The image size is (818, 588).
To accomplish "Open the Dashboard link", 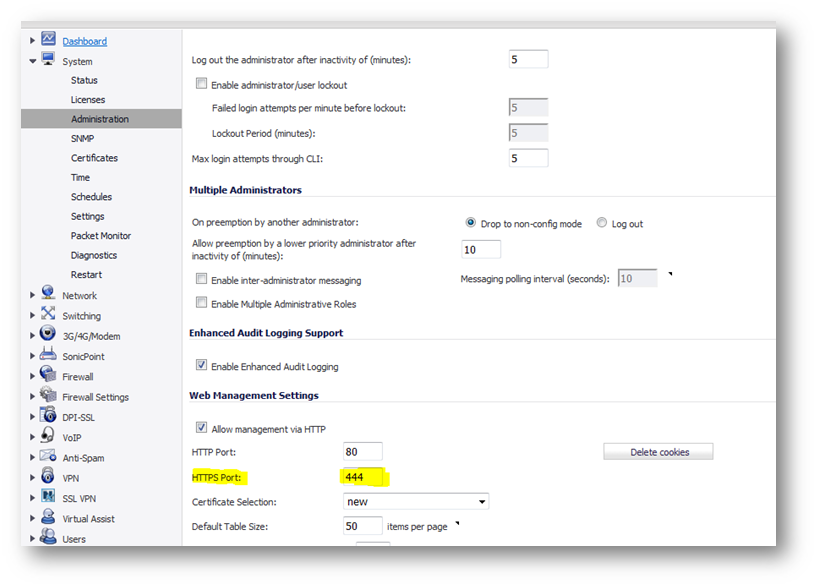I will [x=85, y=41].
